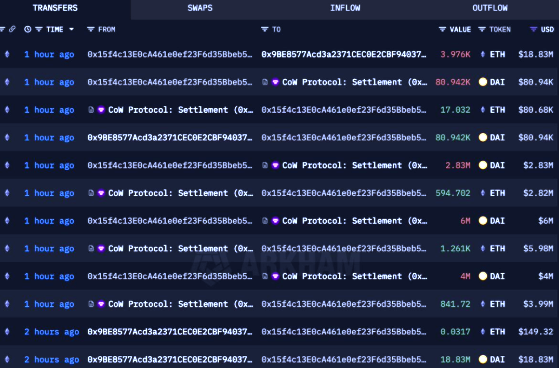Click Ethereum chain icon on $18.83M ETH row
The height and width of the screenshot is (368, 559).
click(x=7, y=54)
